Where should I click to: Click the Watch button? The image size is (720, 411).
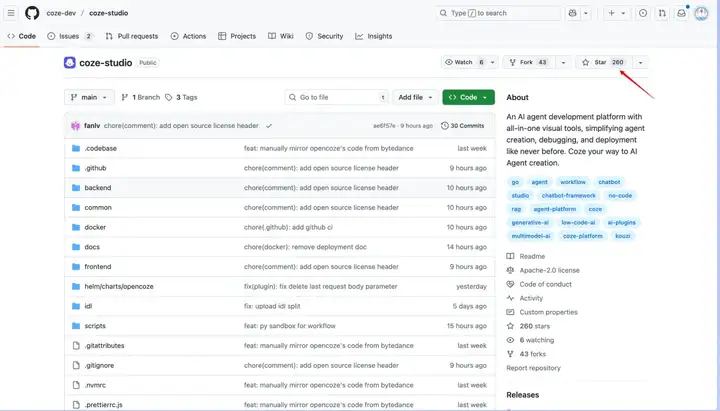pyautogui.click(x=464, y=62)
